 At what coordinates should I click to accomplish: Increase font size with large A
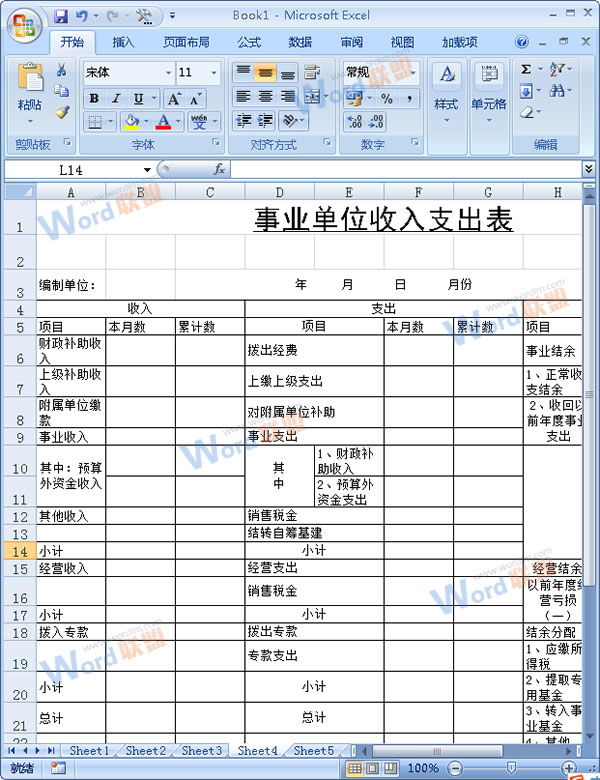click(x=174, y=99)
